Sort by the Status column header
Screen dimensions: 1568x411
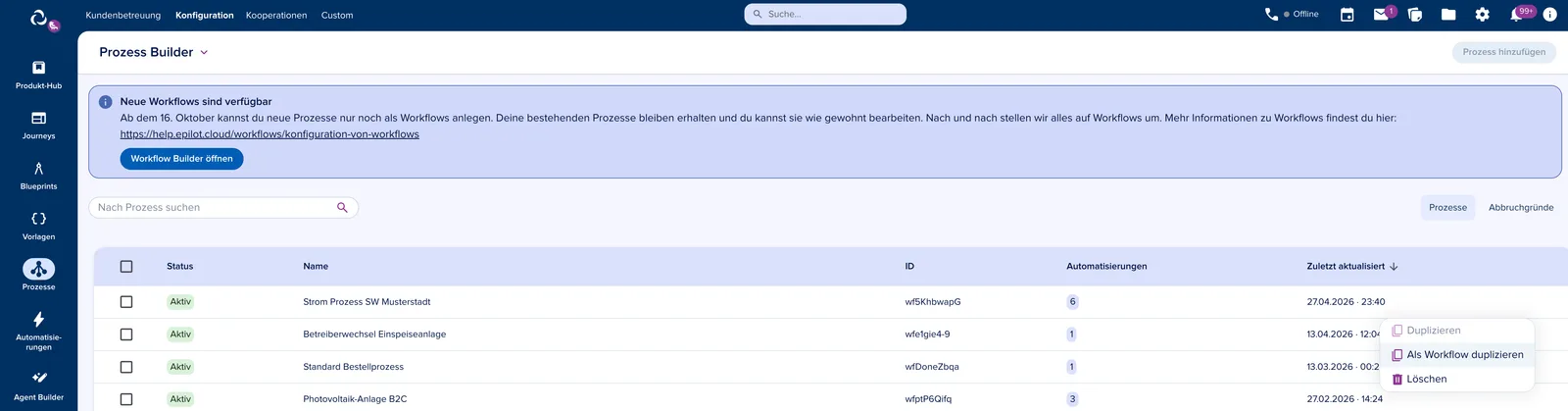[x=179, y=267]
